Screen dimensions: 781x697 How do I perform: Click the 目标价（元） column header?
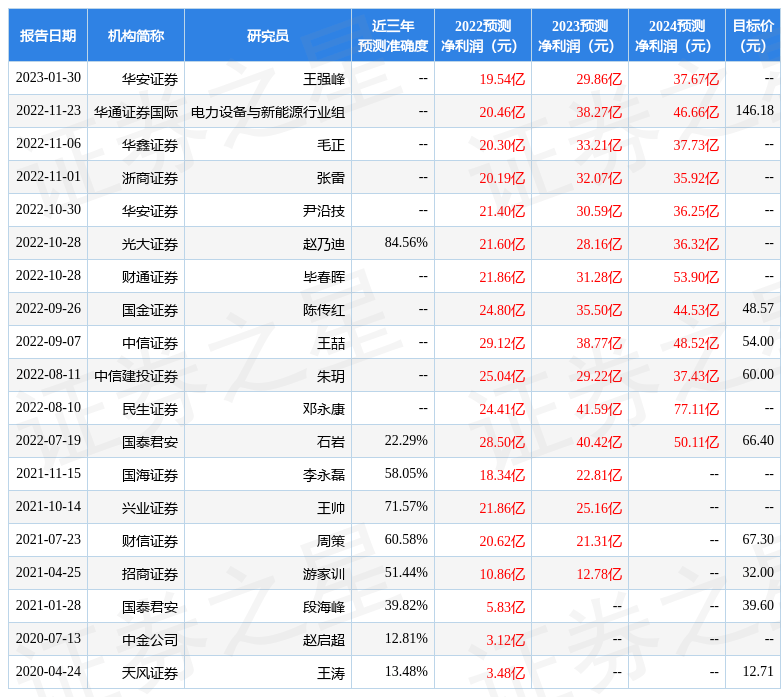coord(752,36)
